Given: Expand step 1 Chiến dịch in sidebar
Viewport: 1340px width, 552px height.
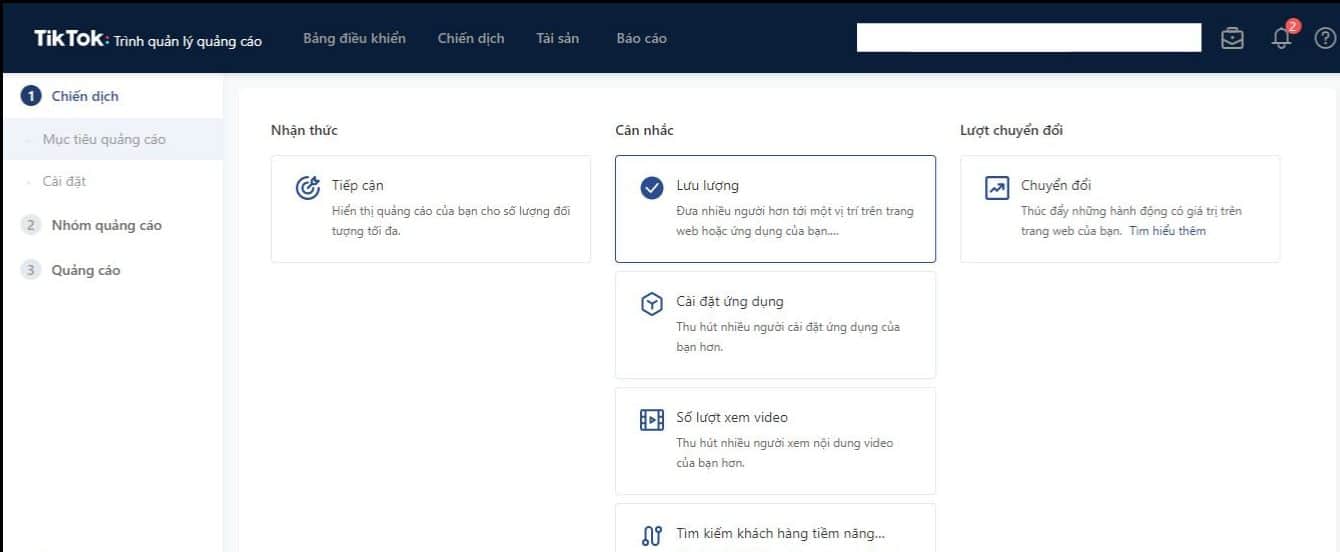Looking at the screenshot, I should tap(85, 96).
